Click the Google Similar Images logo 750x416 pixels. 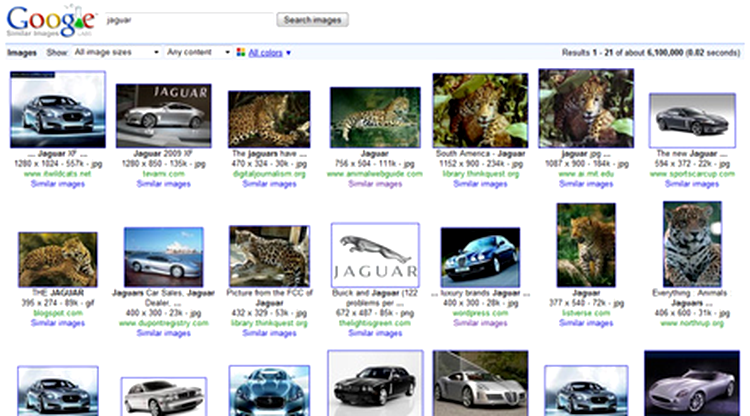tap(51, 20)
